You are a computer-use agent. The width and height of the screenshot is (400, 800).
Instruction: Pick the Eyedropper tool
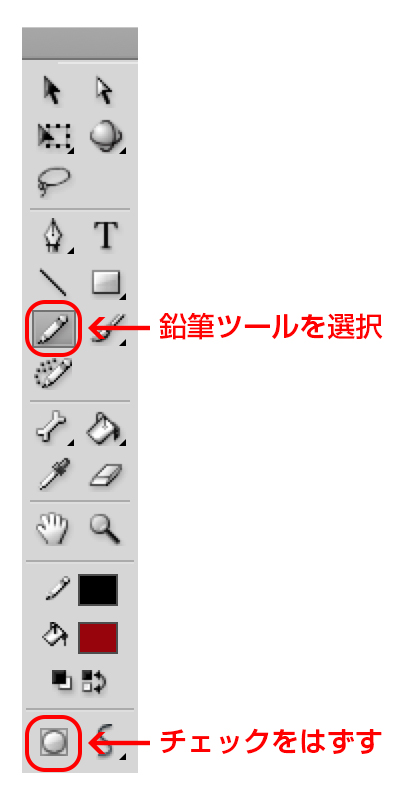[x=53, y=473]
